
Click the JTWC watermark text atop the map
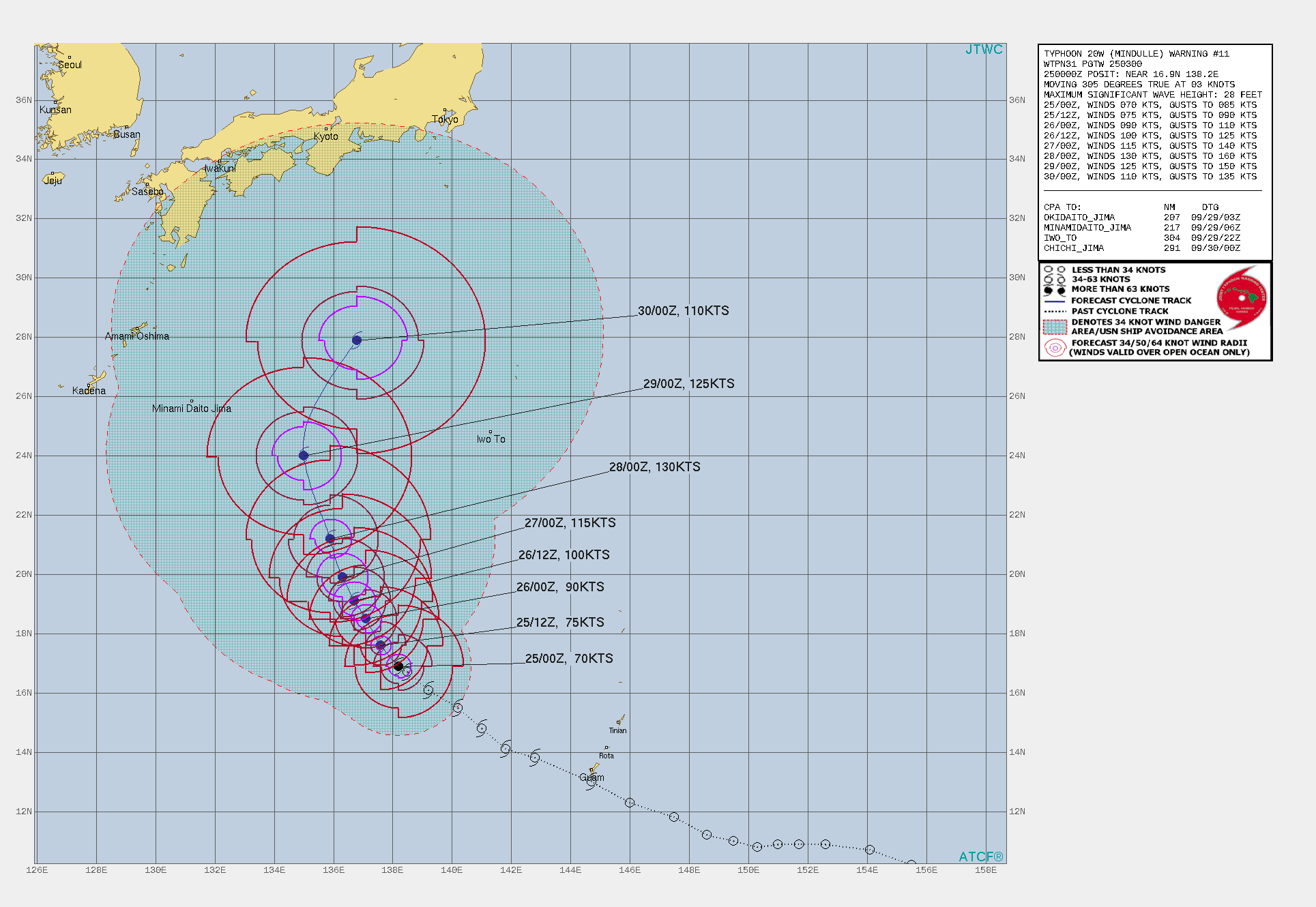pos(984,50)
